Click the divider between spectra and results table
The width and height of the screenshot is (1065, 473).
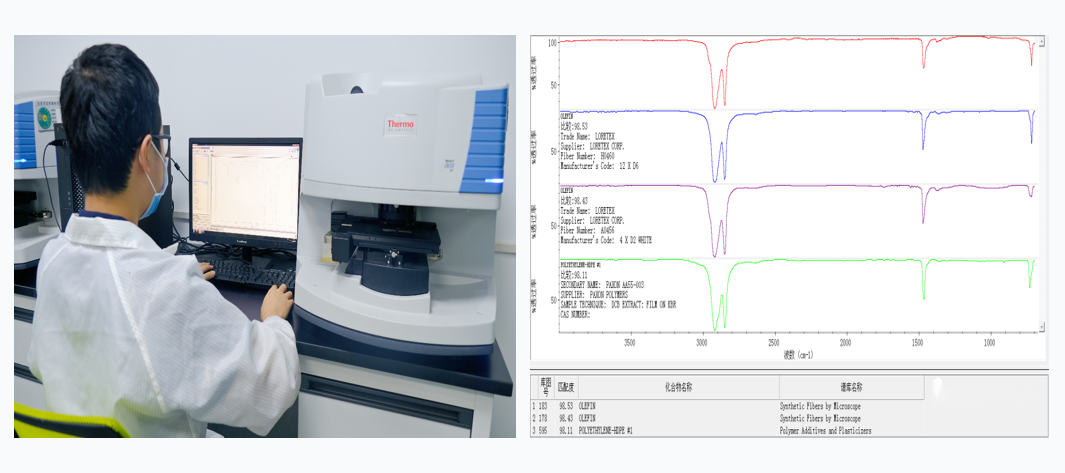[x=790, y=368]
